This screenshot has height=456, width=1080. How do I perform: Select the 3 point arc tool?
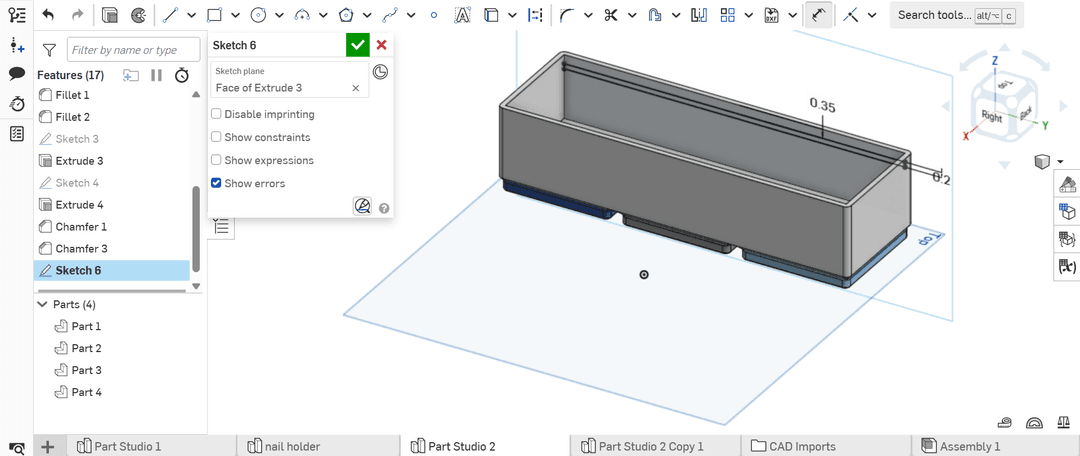[x=302, y=14]
